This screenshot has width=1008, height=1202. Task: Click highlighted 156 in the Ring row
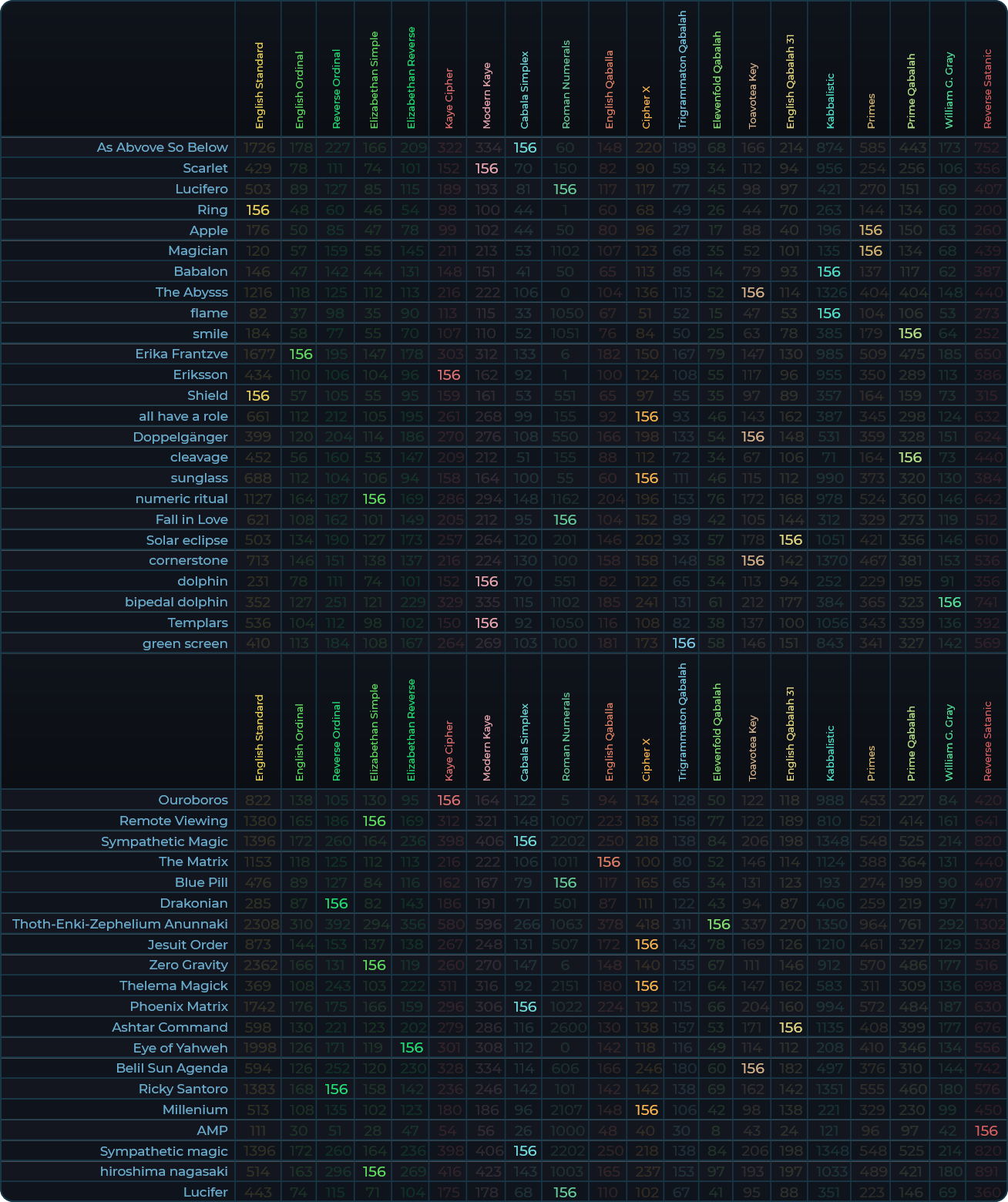(x=257, y=210)
